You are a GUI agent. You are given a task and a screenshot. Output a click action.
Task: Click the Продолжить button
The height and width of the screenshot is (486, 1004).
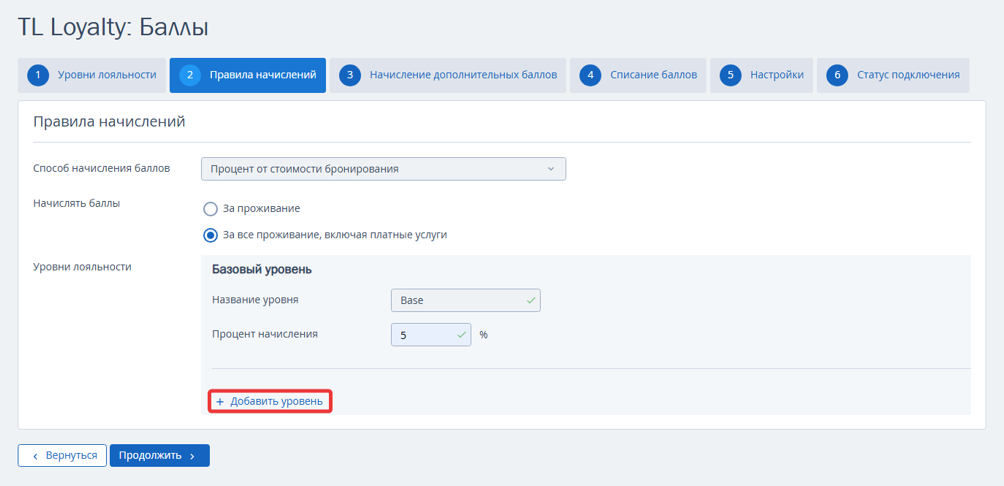159,456
